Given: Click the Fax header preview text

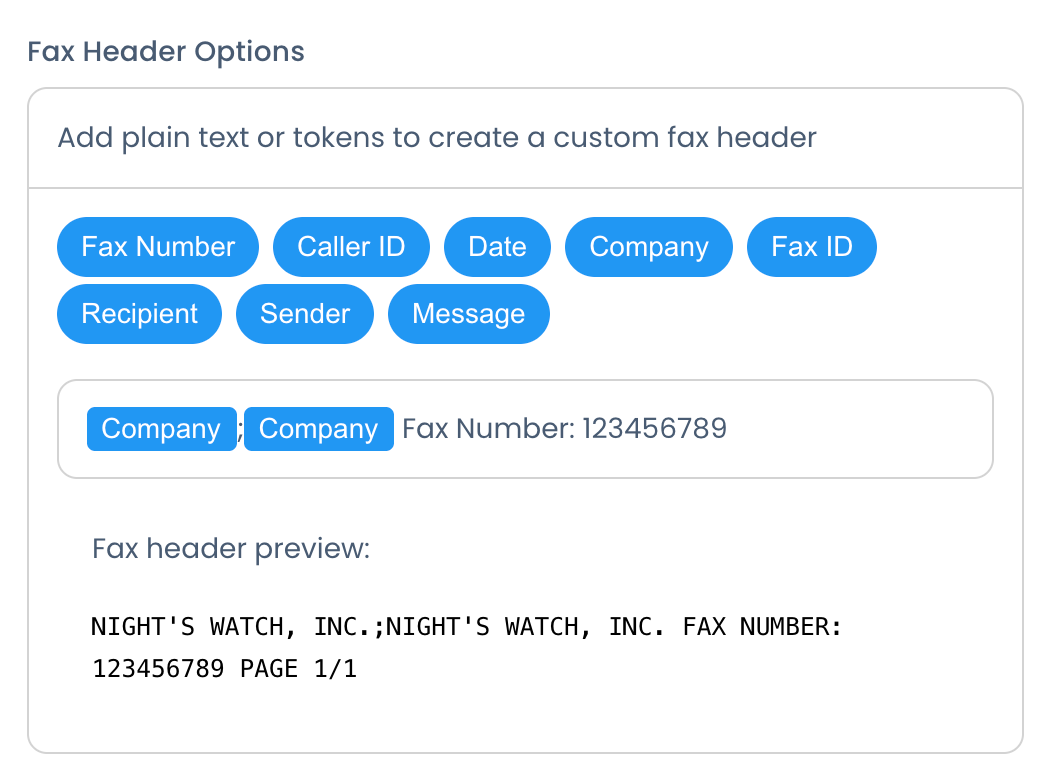Looking at the screenshot, I should click(x=231, y=548).
